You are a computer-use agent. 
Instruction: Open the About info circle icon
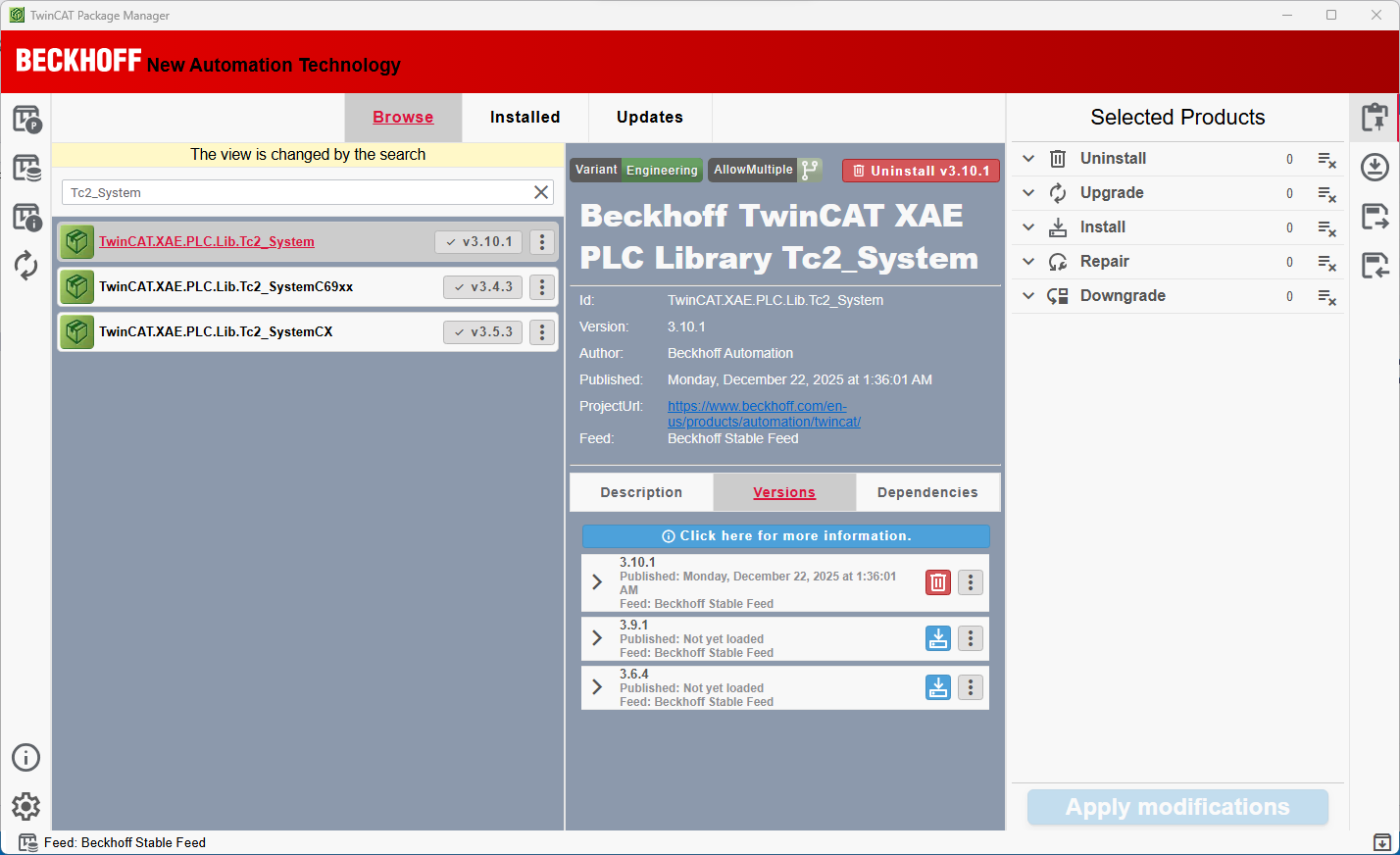coord(26,757)
